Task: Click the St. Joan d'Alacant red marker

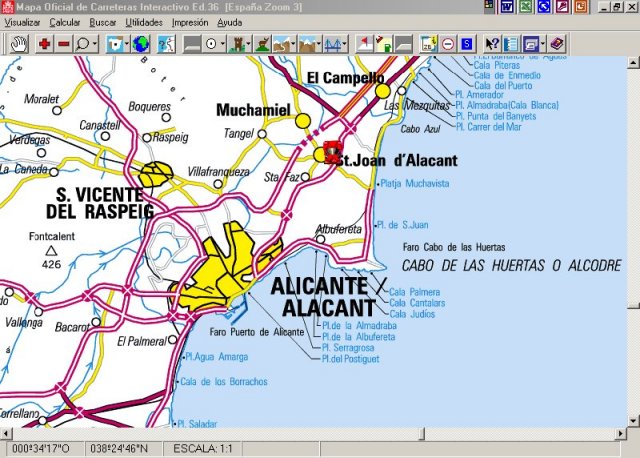Action: [x=334, y=149]
